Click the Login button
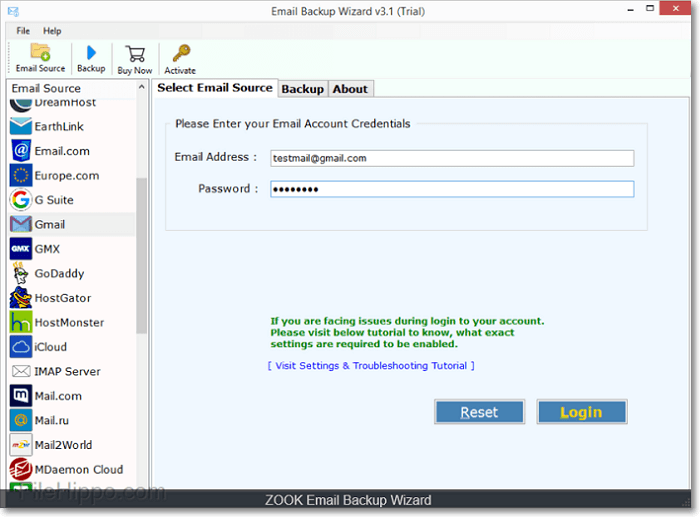The width and height of the screenshot is (700, 517). (x=581, y=412)
